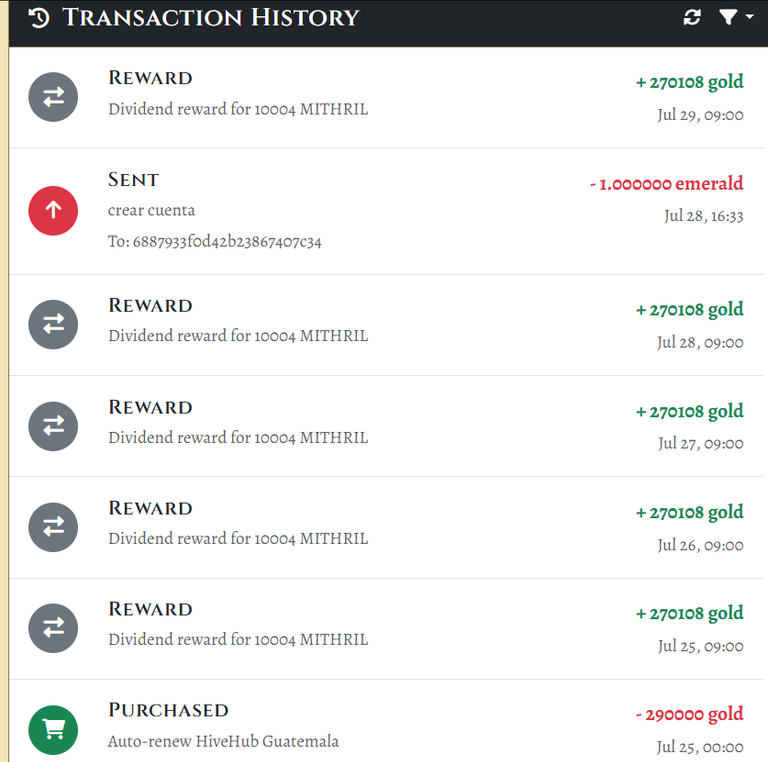768x762 pixels.
Task: Select the Jul 25 reward exchange icon
Action: (x=53, y=628)
